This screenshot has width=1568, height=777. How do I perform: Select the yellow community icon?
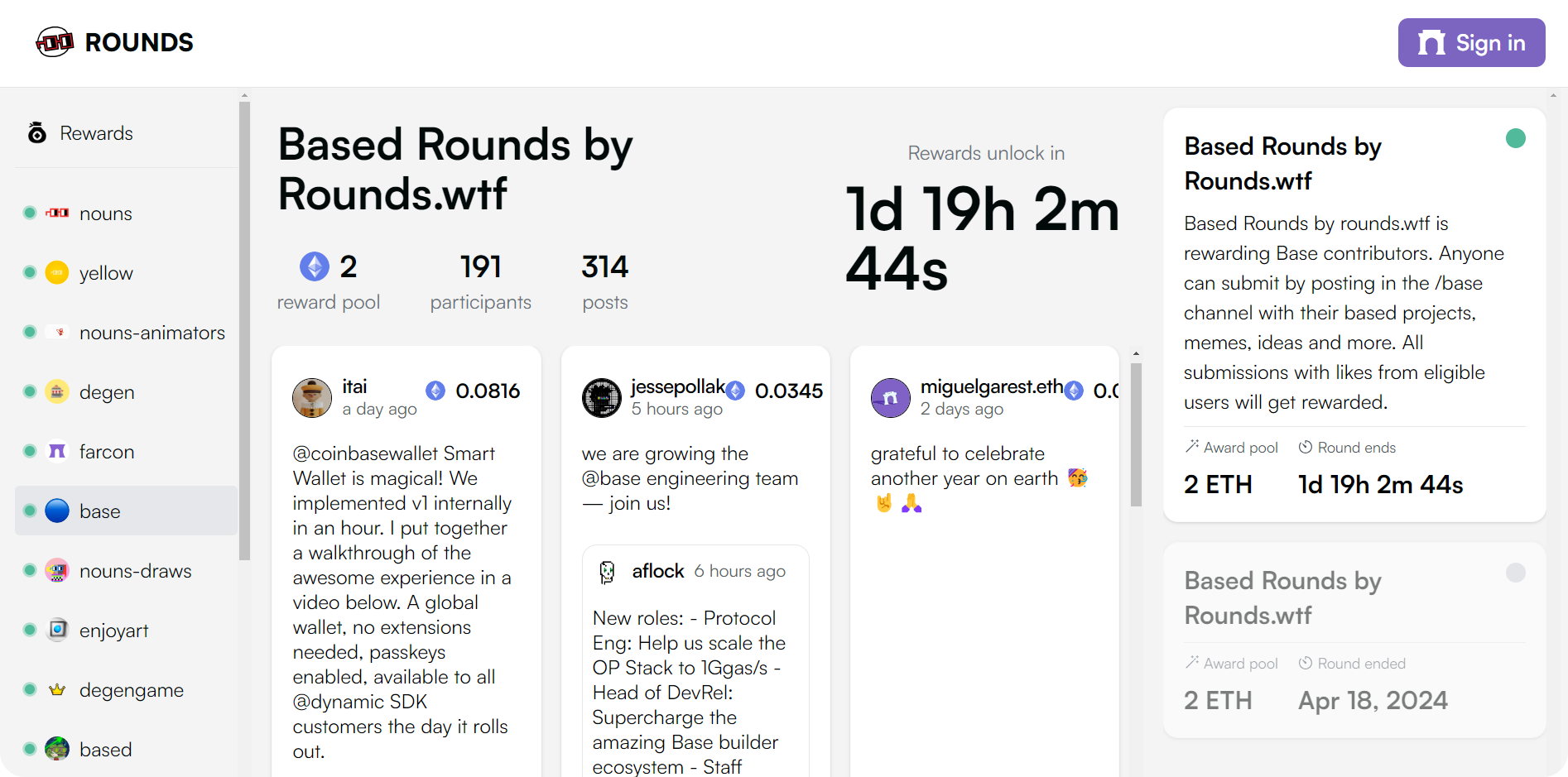(57, 273)
